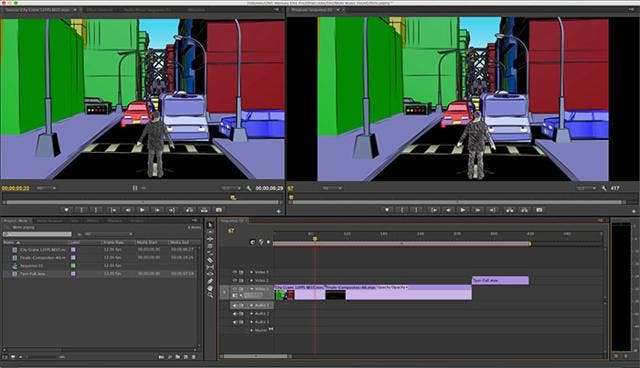Mute the Audio 2 track output
This screenshot has height=368, width=640.
[235, 314]
